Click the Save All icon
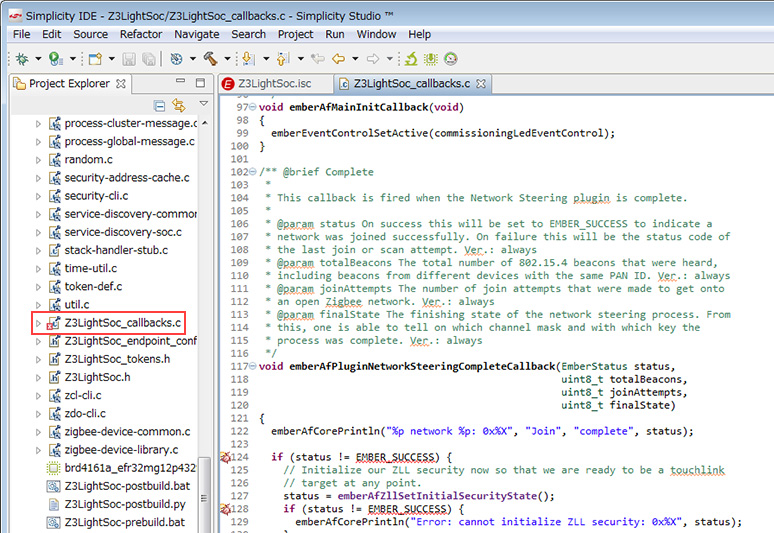 149,59
